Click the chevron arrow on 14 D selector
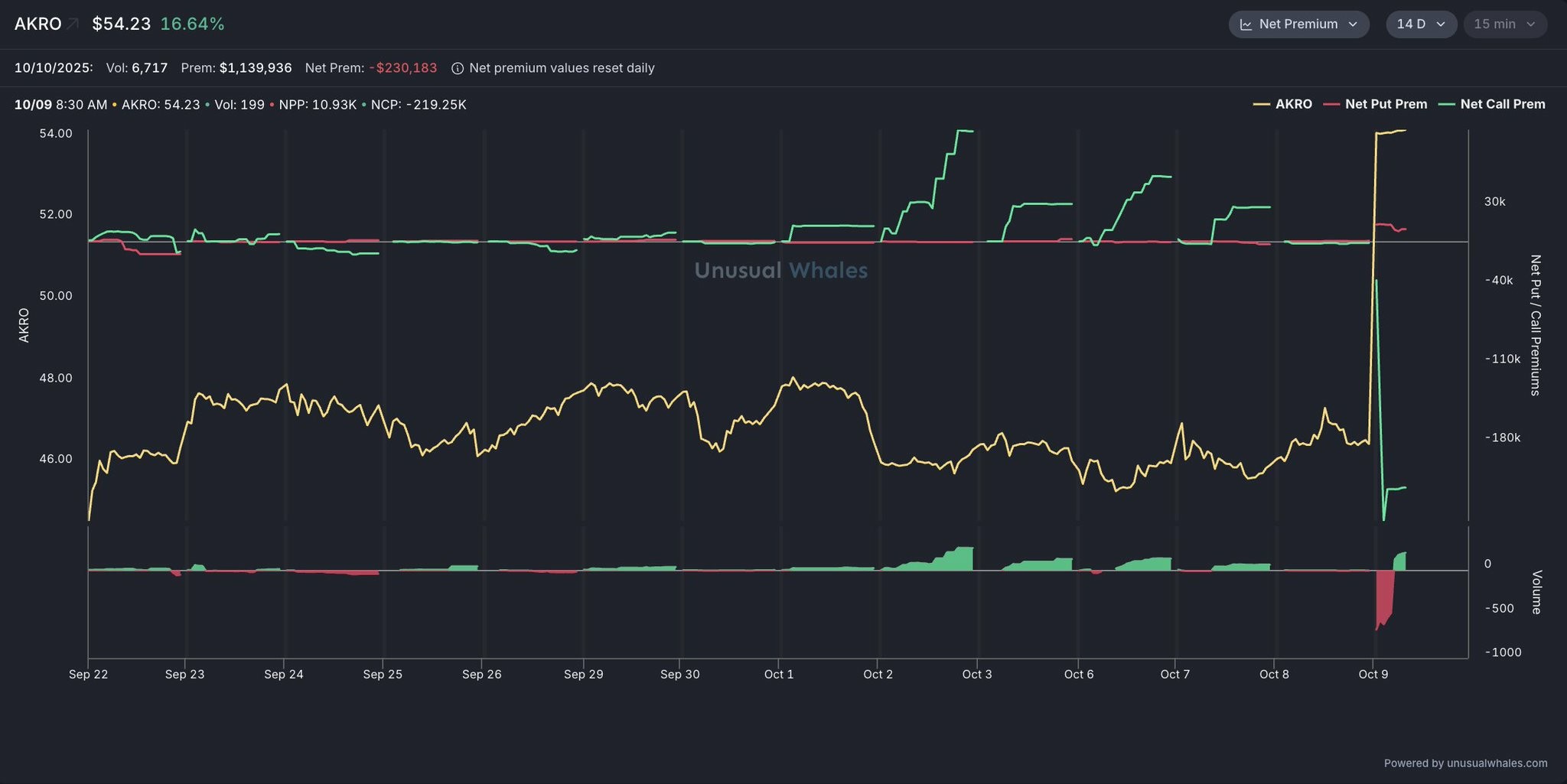 click(1441, 24)
